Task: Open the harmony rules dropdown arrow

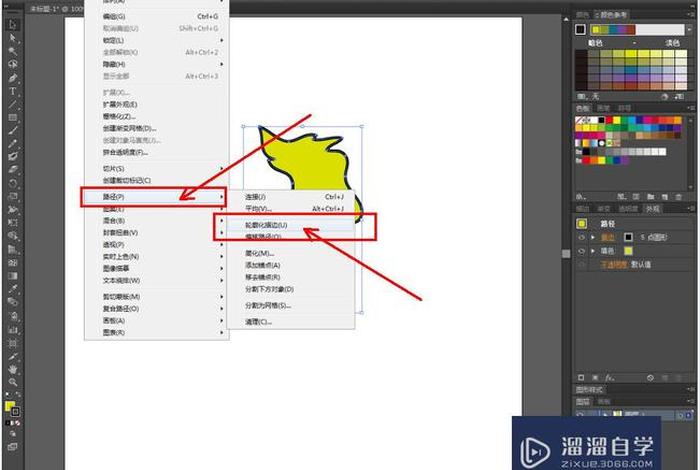Action: (690, 30)
